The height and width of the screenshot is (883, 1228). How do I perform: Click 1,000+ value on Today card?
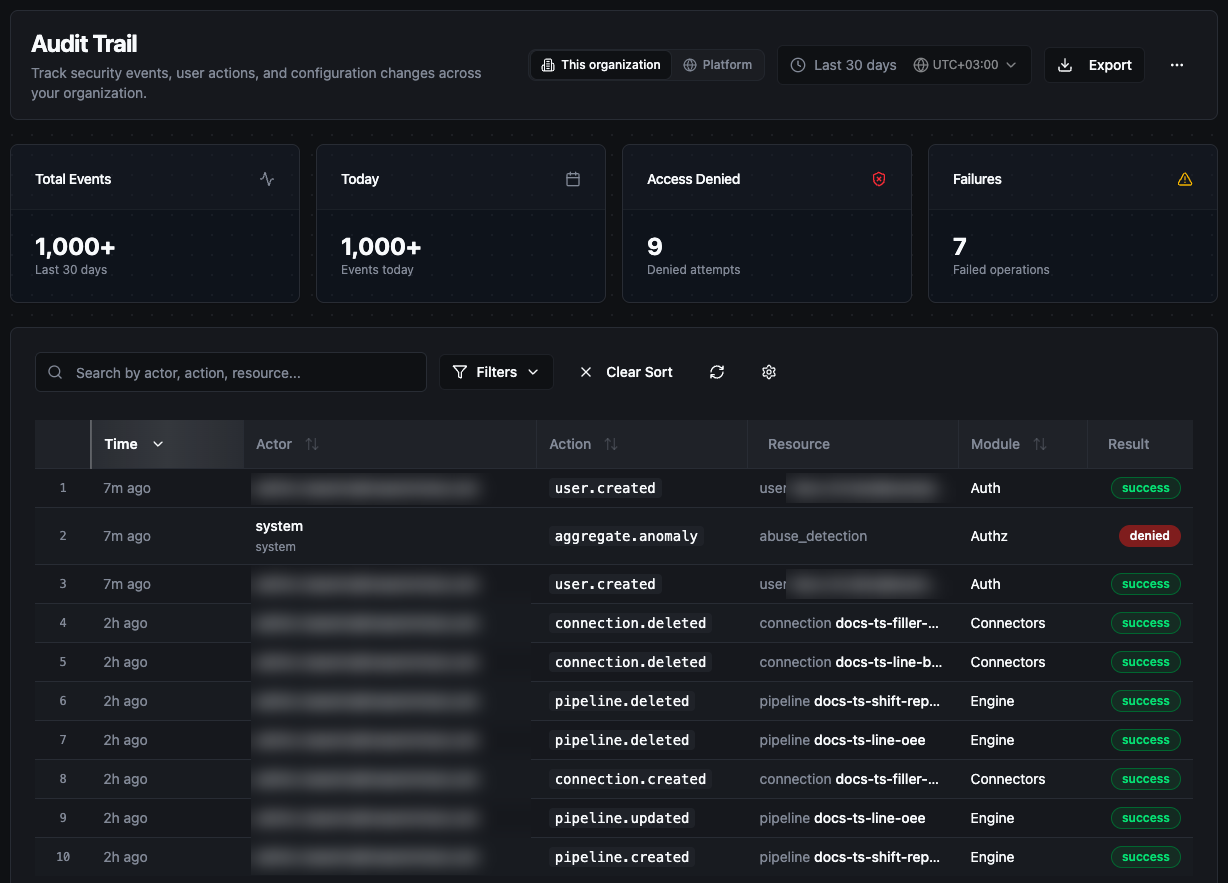(x=381, y=246)
